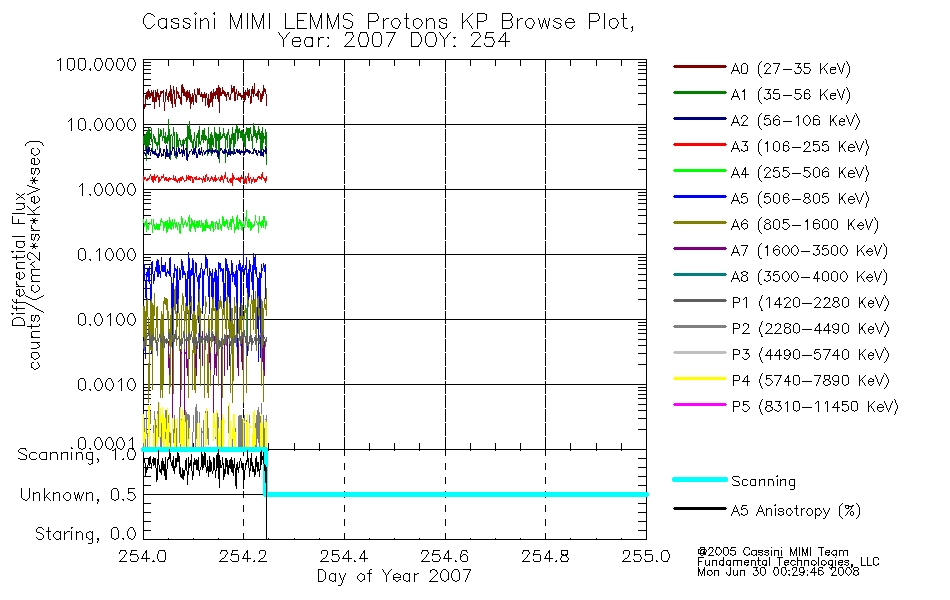This screenshot has width=950, height=600.
Task: Click the bright green A4 data trace in plot
Action: (205, 223)
